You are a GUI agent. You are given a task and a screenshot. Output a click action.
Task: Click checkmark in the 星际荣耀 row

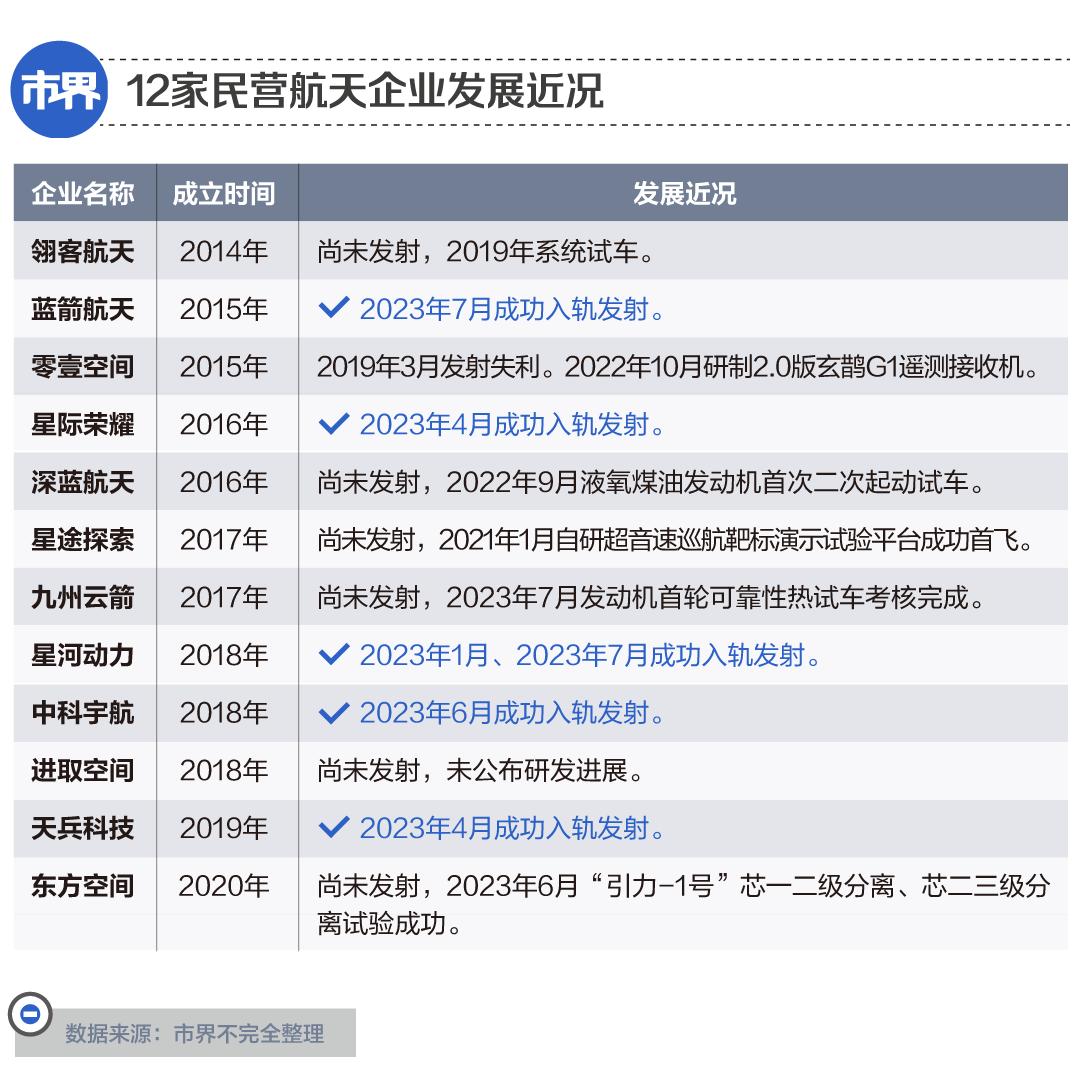click(x=334, y=423)
